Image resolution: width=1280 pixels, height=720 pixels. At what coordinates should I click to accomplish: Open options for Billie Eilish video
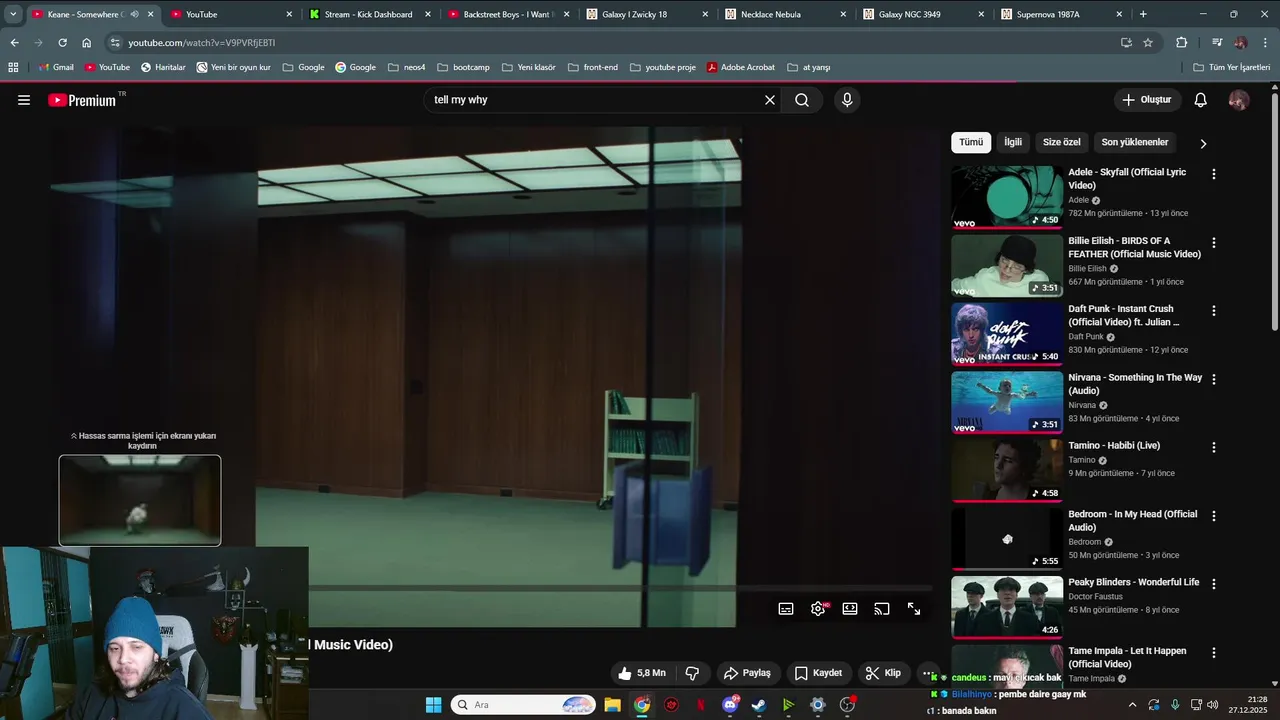coord(1214,242)
